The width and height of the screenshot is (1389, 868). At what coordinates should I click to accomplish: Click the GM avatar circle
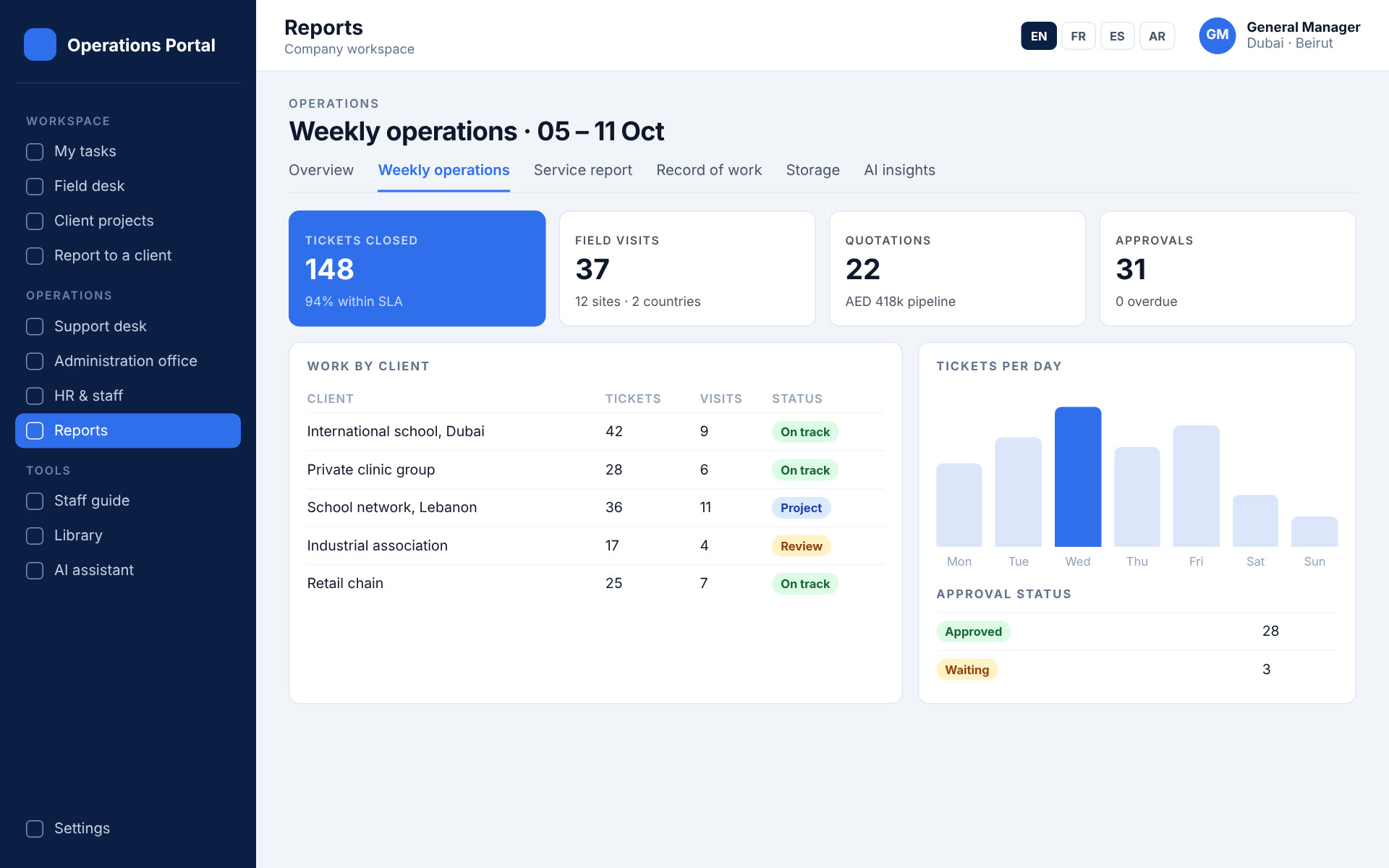click(x=1217, y=35)
